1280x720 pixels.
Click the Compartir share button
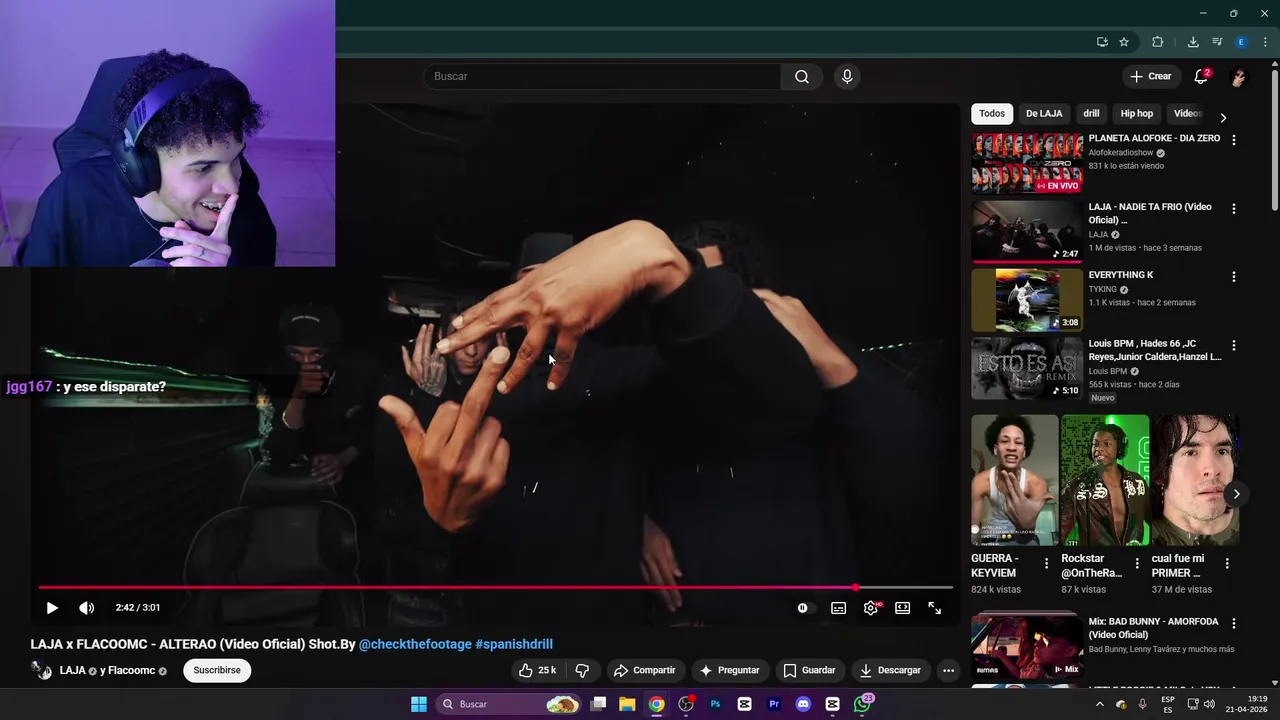coord(645,670)
